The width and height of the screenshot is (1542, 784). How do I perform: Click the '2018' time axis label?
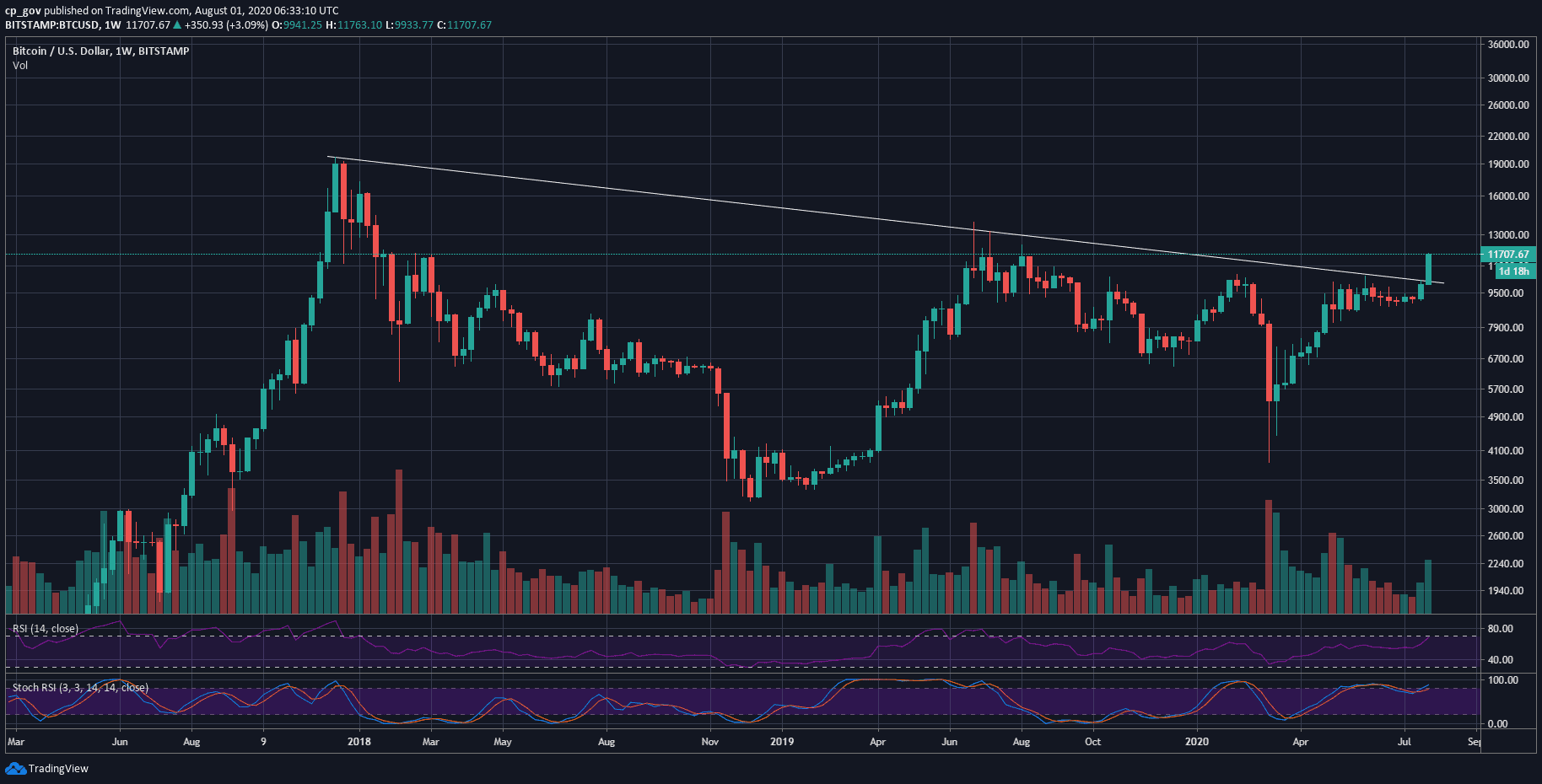(x=359, y=742)
